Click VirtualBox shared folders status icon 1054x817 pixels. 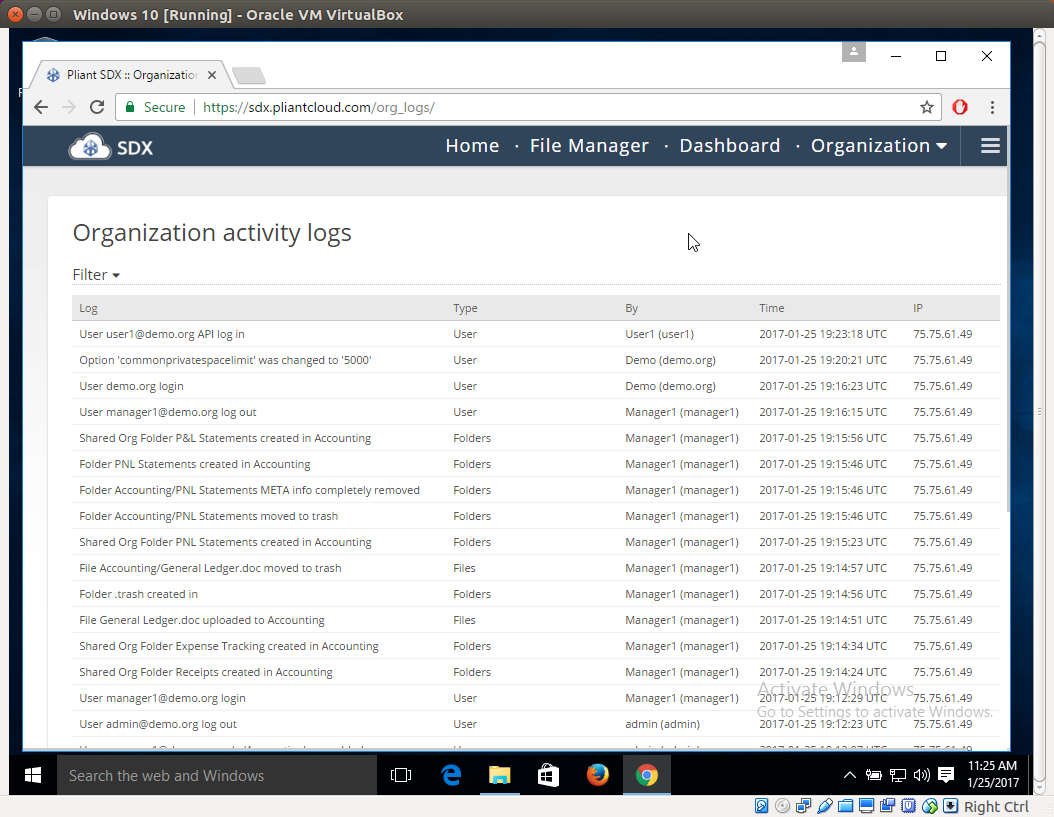(846, 806)
